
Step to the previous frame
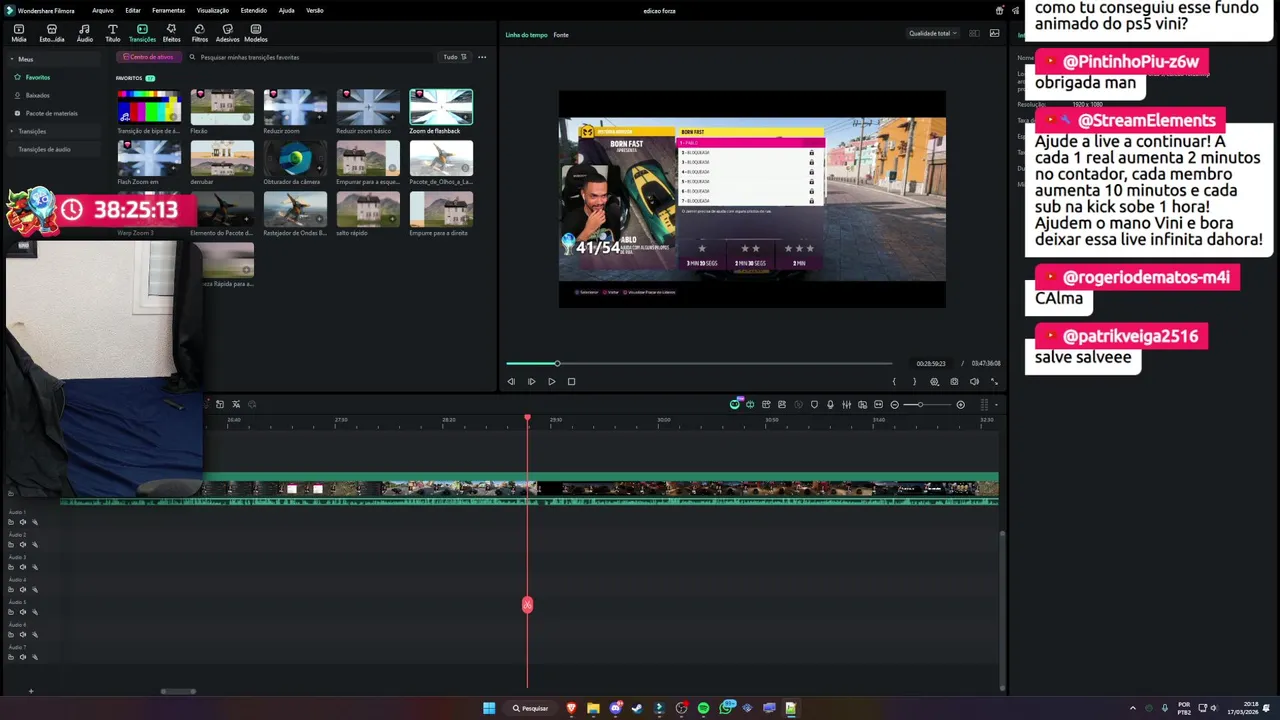pos(511,381)
